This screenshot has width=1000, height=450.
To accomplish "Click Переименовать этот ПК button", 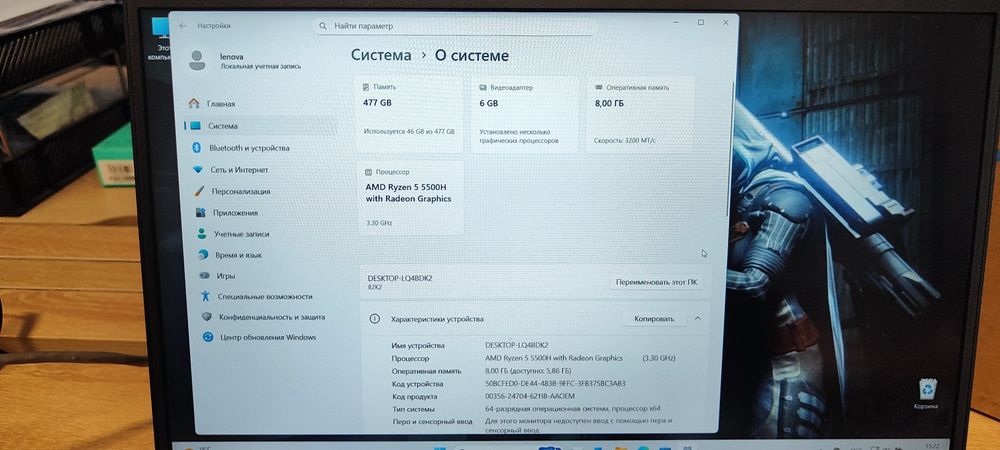I will click(x=656, y=282).
